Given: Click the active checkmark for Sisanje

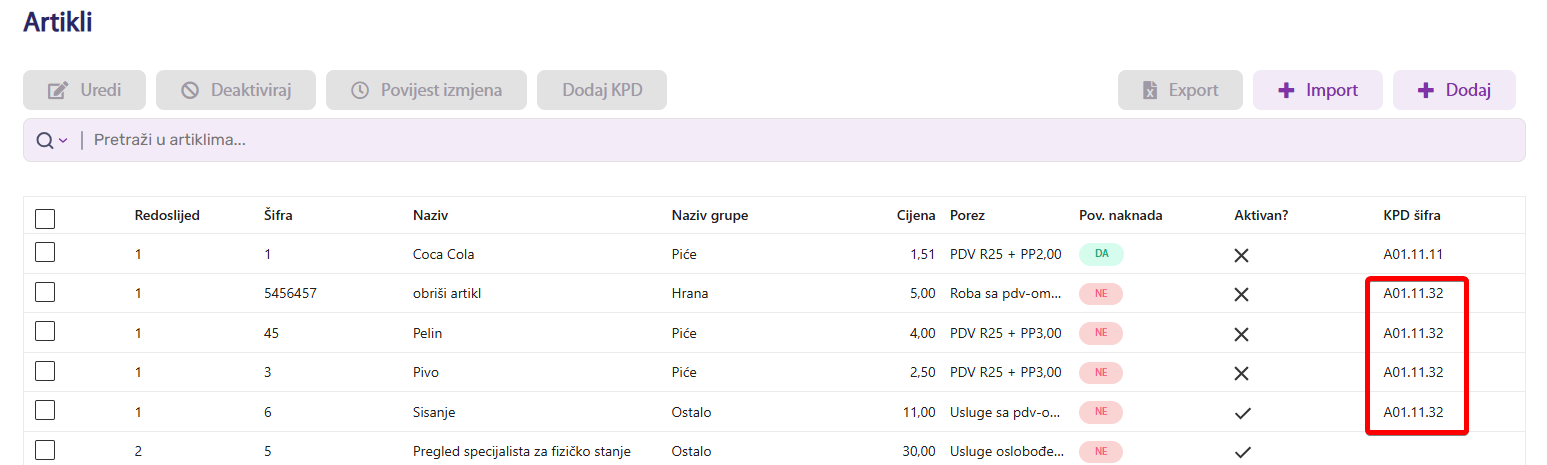Looking at the screenshot, I should point(1242,412).
